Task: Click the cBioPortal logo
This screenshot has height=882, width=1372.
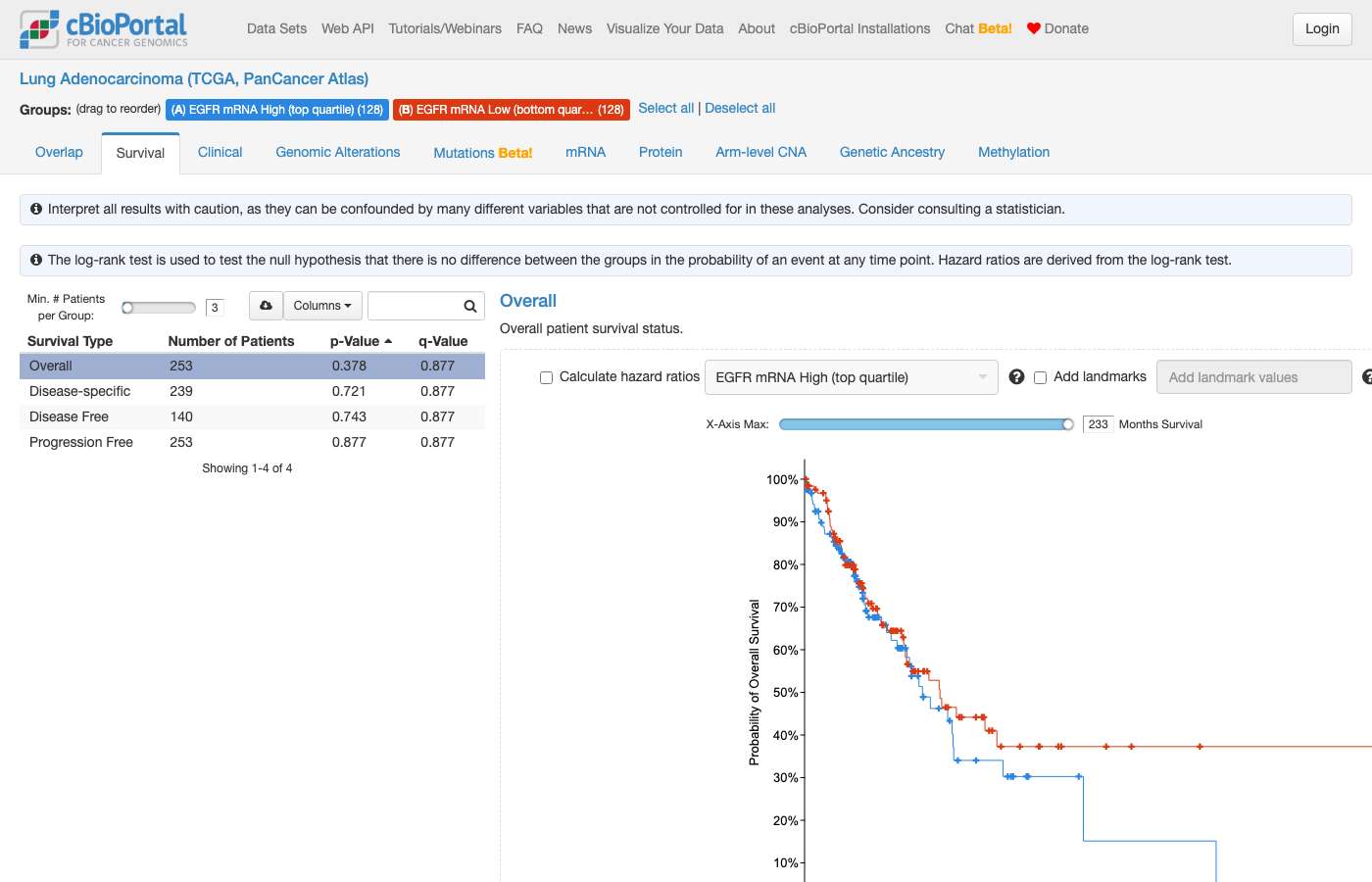Action: point(104,29)
